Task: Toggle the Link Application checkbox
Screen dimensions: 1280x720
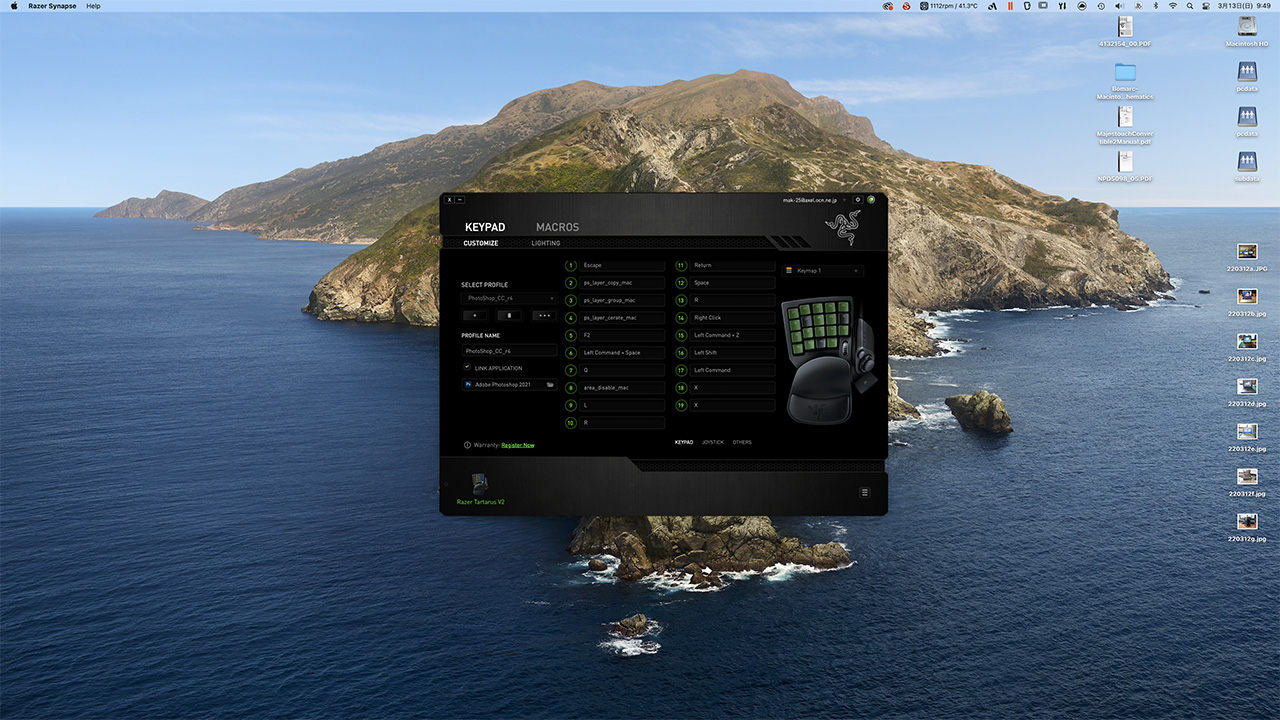Action: [467, 367]
